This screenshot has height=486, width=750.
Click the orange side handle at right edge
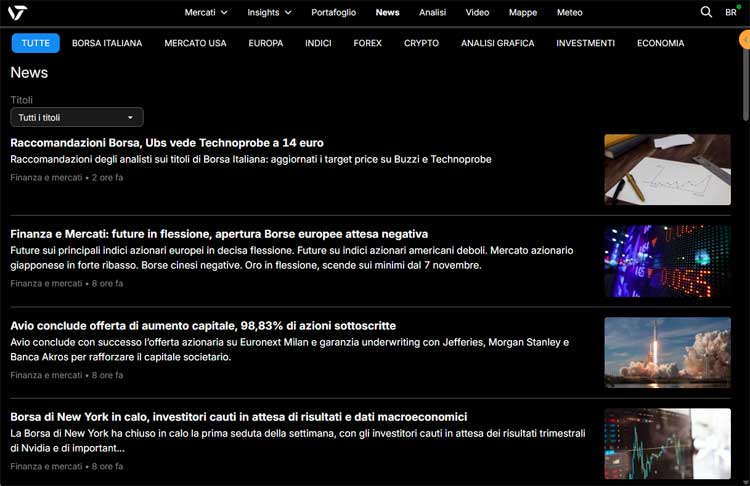744,39
